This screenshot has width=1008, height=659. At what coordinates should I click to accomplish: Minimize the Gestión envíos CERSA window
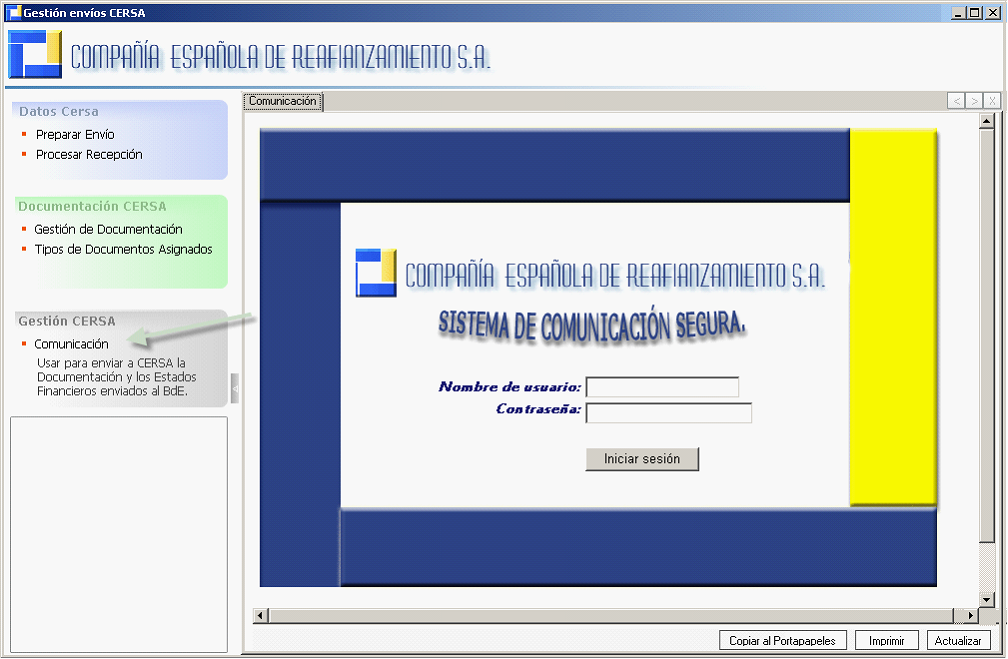click(x=958, y=13)
